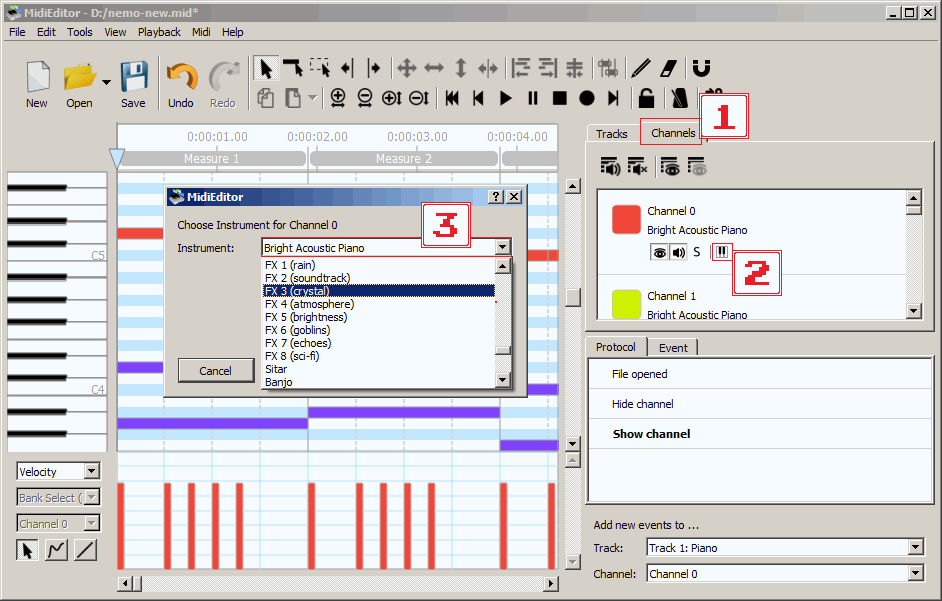The height and width of the screenshot is (601, 942).
Task: Zoom out vertically
Action: [x=419, y=98]
